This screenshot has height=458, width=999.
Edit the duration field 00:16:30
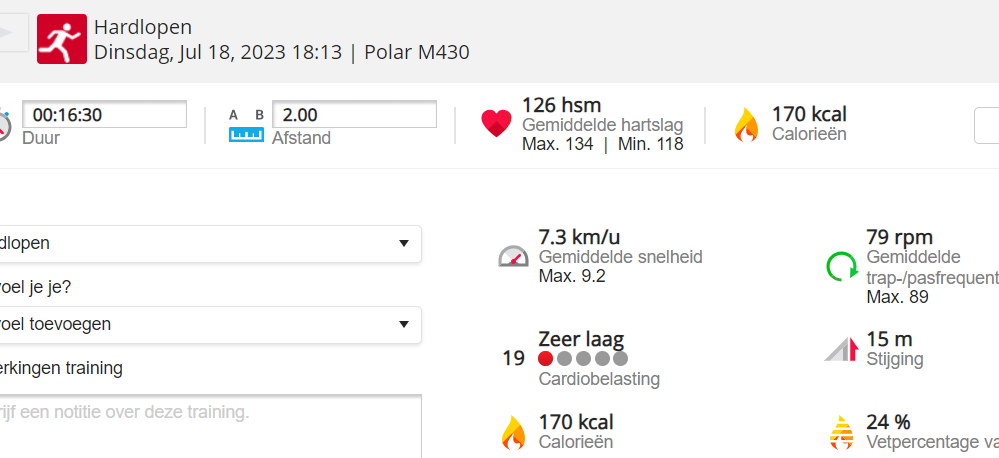(104, 115)
